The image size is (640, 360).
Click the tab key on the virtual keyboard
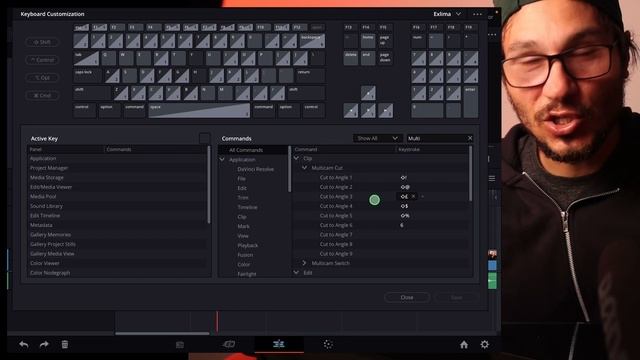click(x=86, y=58)
